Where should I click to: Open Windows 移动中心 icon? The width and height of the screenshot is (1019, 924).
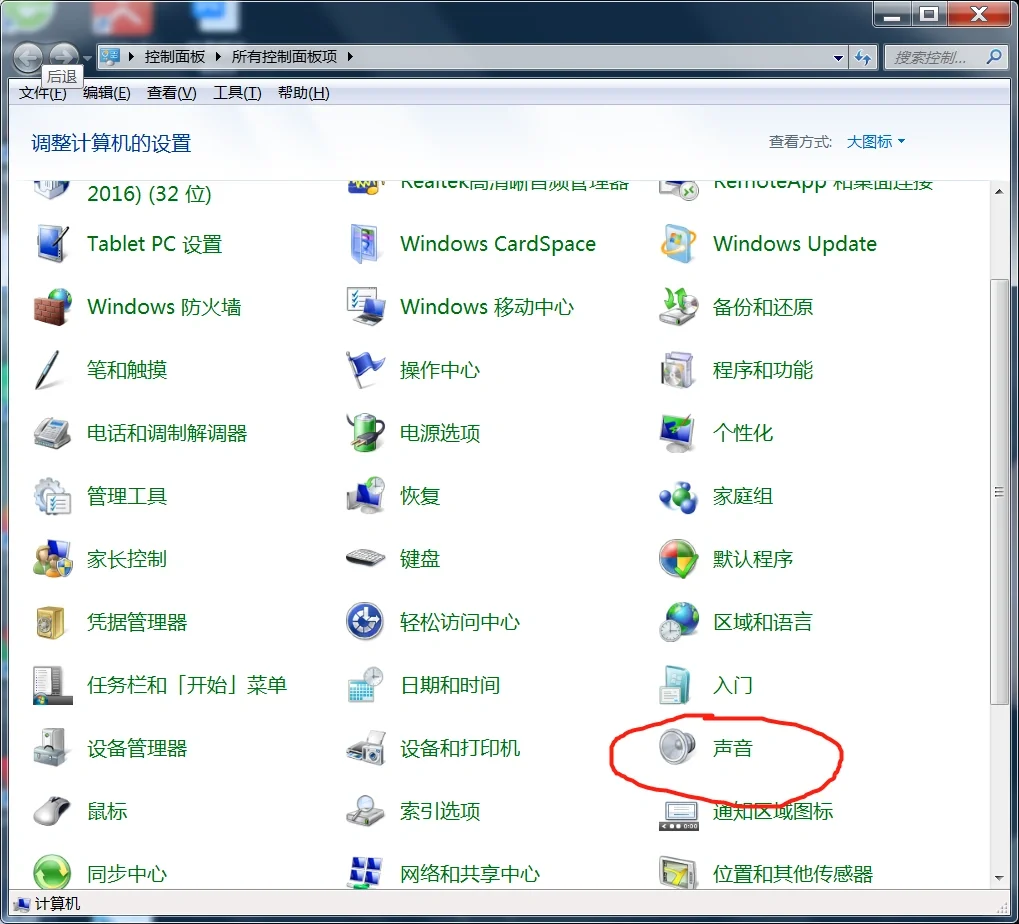365,307
